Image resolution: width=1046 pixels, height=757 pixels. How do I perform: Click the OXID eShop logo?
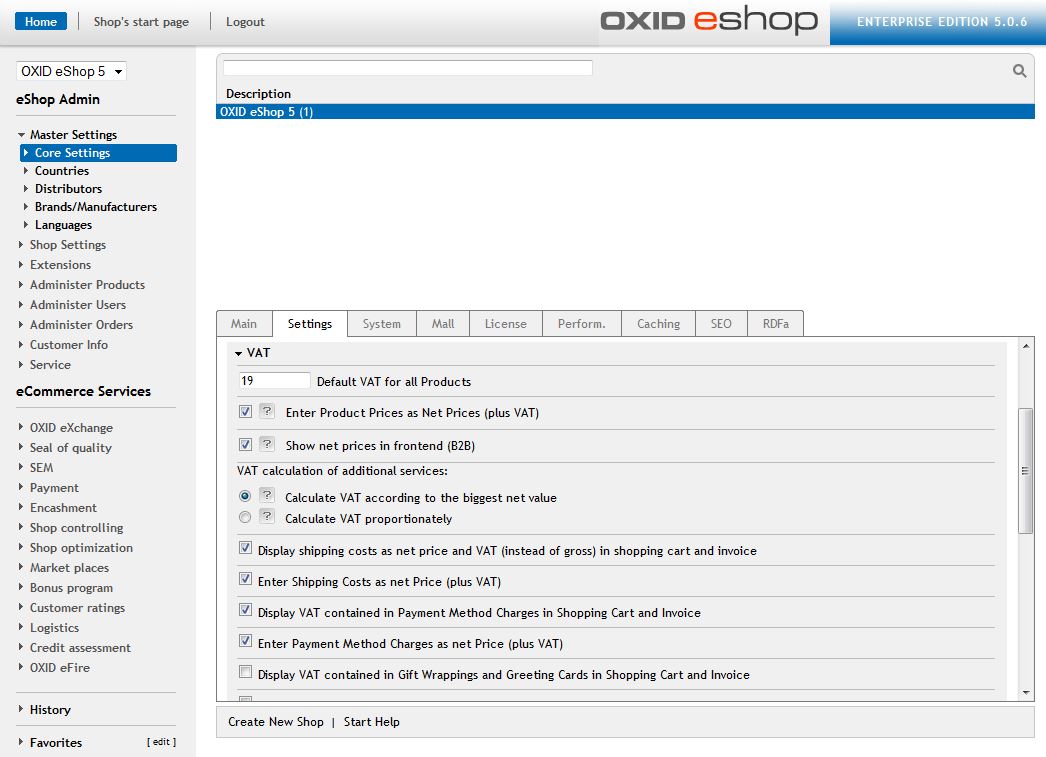coord(709,21)
